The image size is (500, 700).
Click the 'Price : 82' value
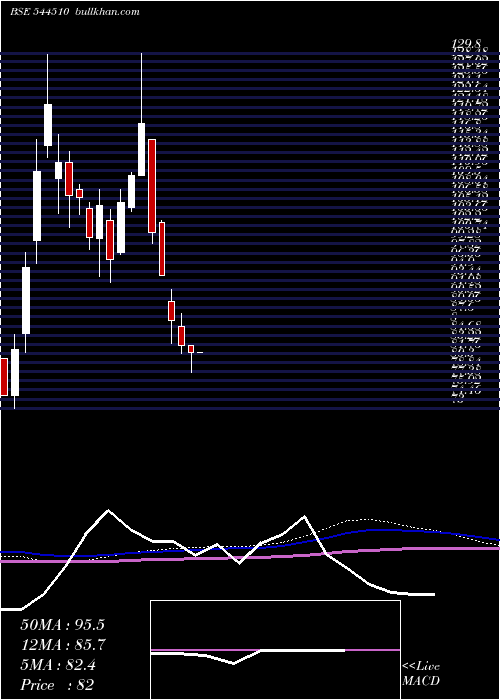coord(57,685)
